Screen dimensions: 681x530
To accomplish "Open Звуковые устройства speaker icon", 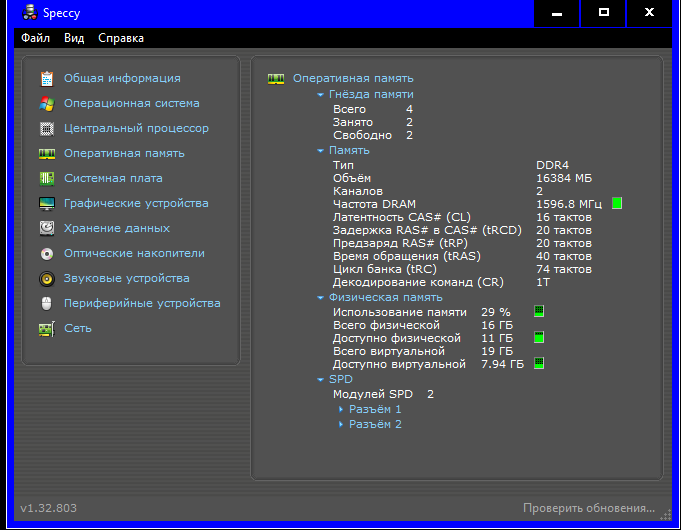I will [46, 278].
